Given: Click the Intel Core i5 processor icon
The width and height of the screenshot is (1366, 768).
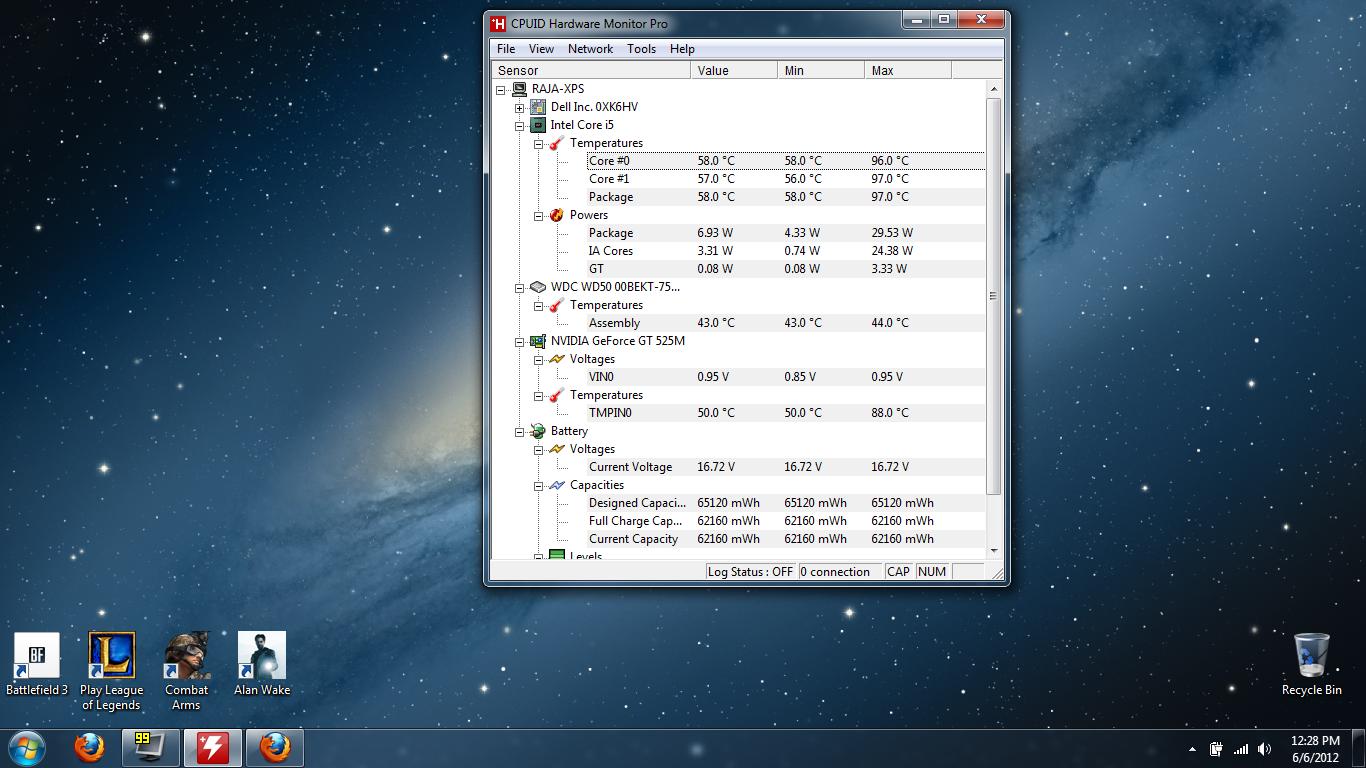Looking at the screenshot, I should coord(538,125).
